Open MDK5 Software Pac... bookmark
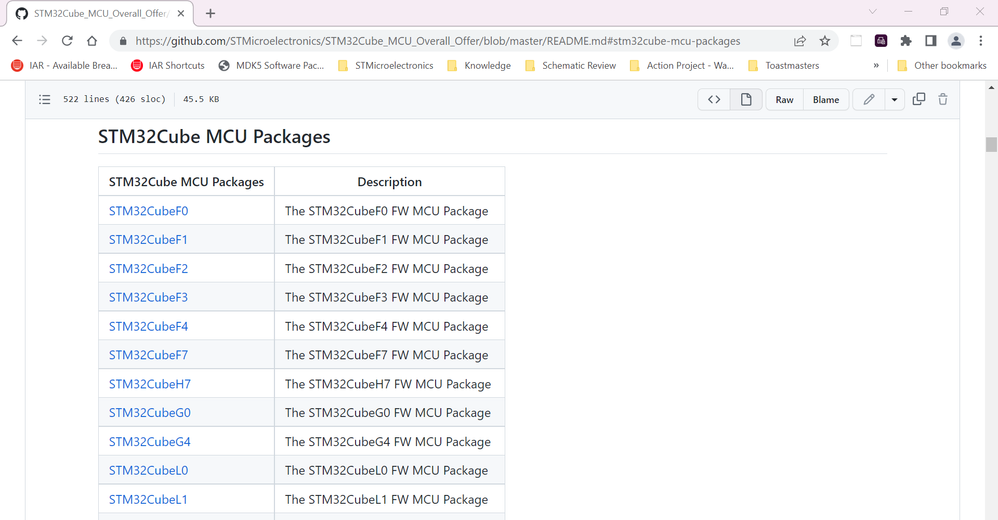 point(271,66)
